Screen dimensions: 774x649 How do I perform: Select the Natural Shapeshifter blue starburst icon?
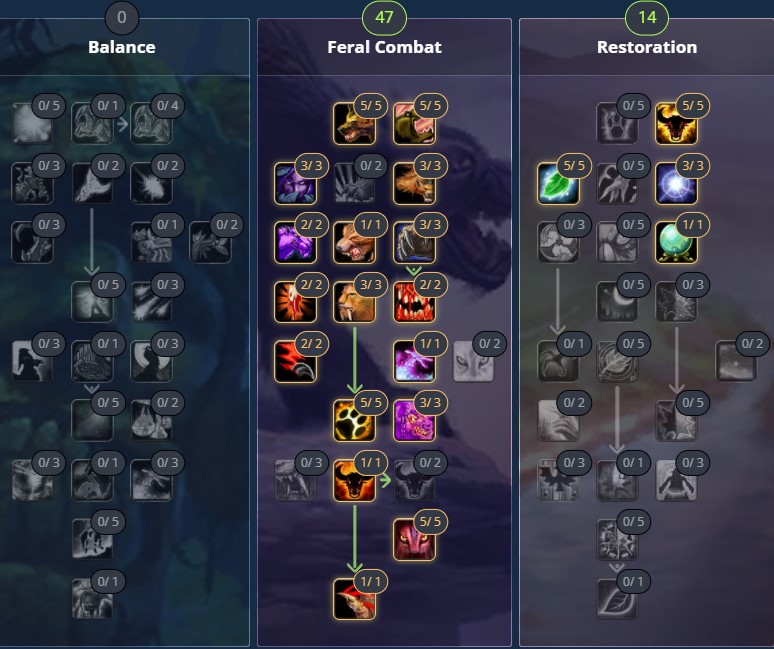pos(676,183)
